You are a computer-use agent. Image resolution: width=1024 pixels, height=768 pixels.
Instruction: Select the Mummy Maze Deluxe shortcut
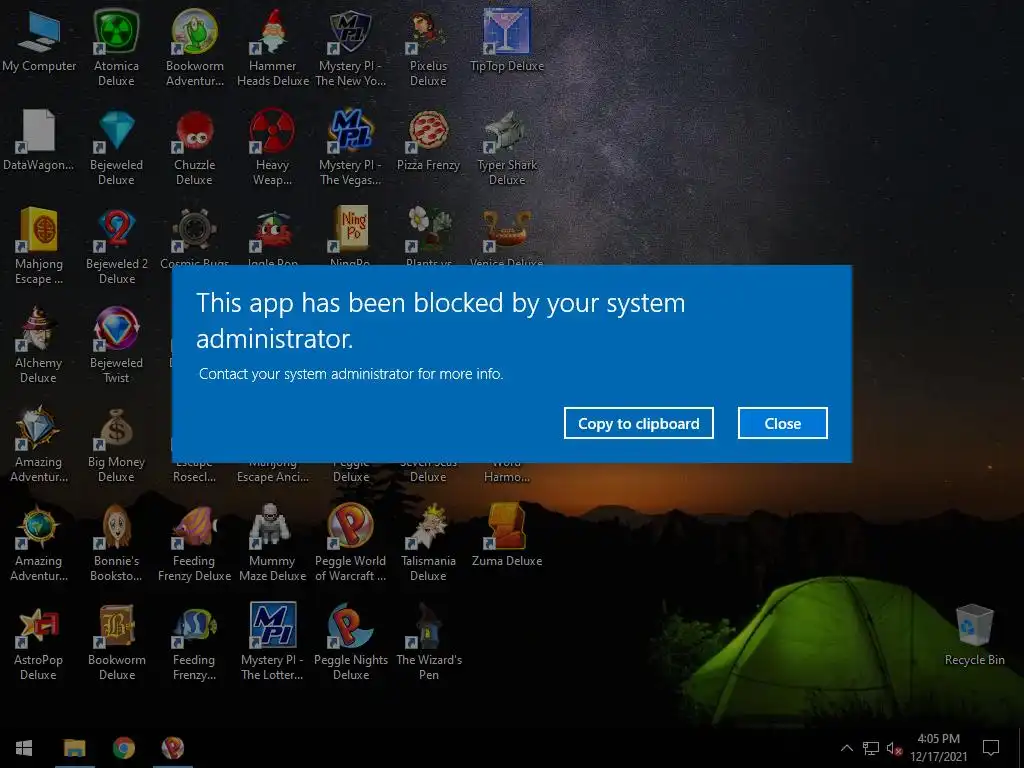click(273, 543)
